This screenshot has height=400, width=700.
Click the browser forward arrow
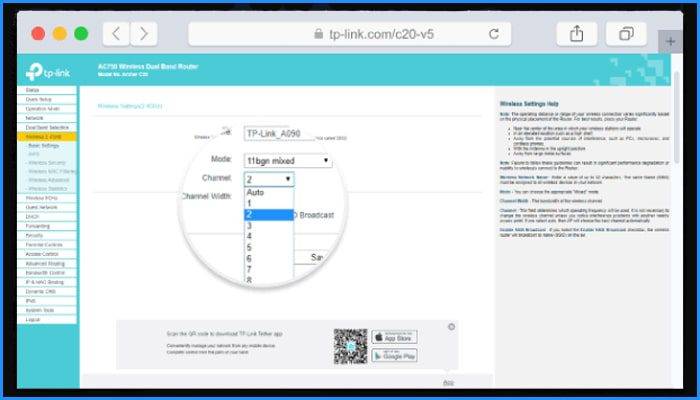pos(144,33)
